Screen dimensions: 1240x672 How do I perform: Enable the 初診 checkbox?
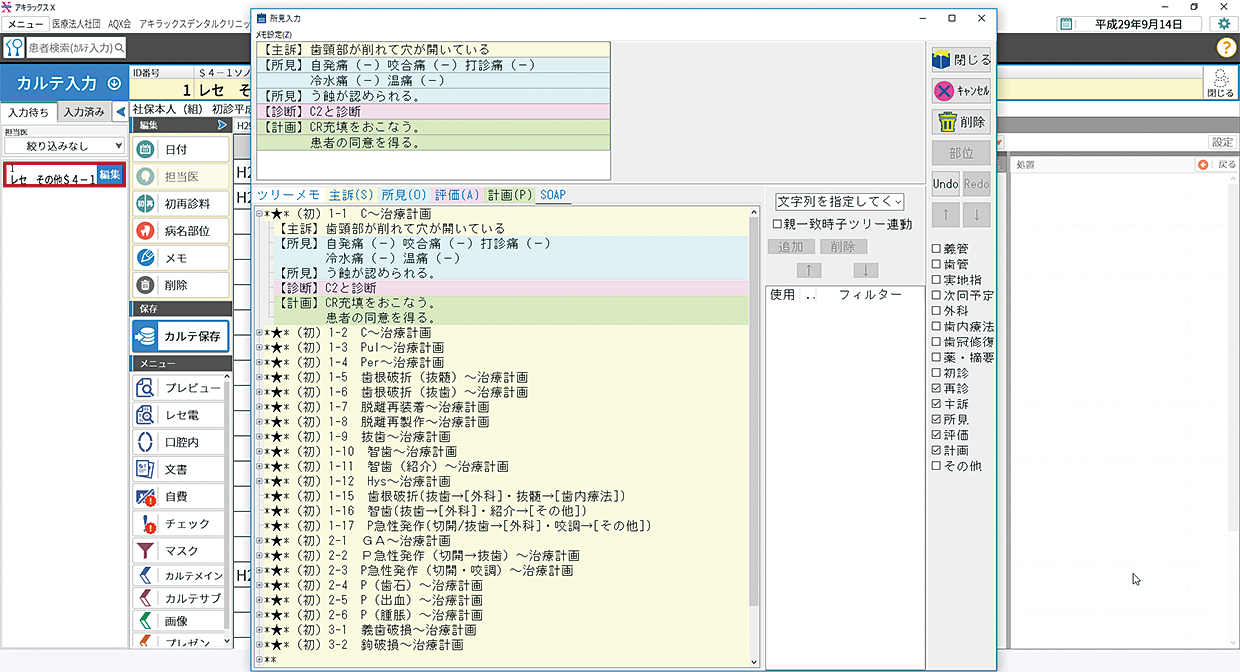point(936,373)
